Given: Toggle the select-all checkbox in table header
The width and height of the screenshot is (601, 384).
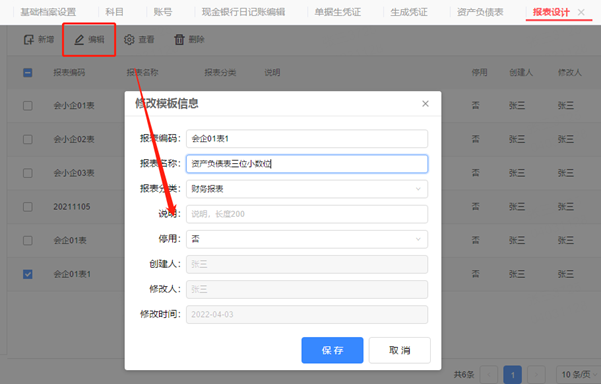Looking at the screenshot, I should pos(28,72).
